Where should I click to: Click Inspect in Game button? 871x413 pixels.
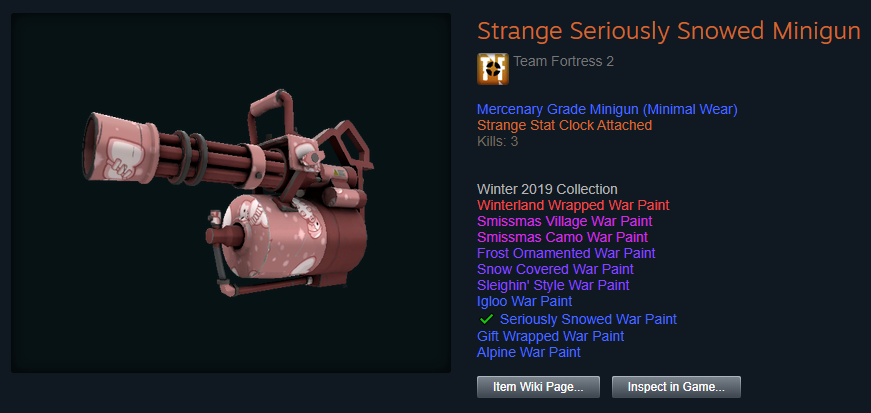point(676,387)
